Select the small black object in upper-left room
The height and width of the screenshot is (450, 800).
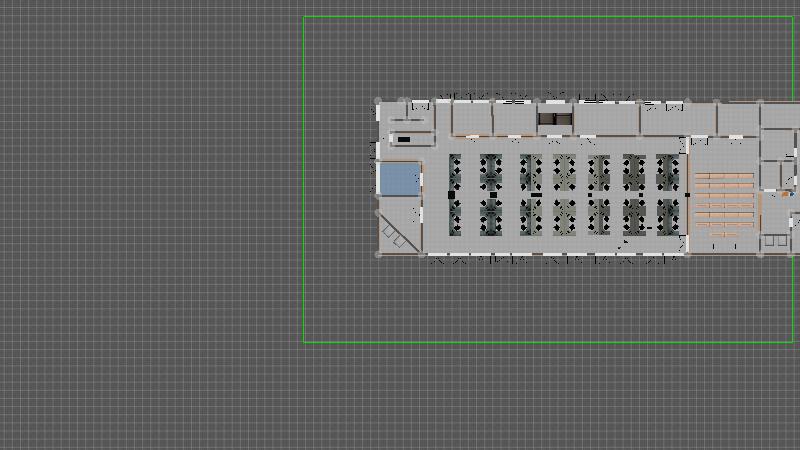point(404,139)
